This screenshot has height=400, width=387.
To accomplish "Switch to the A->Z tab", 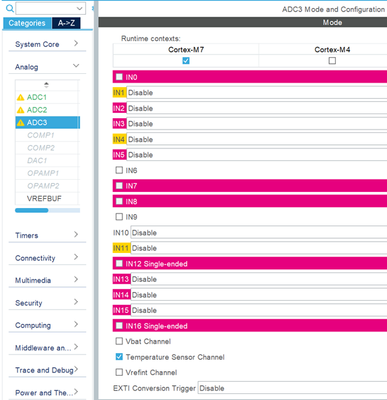I will click(x=66, y=23).
